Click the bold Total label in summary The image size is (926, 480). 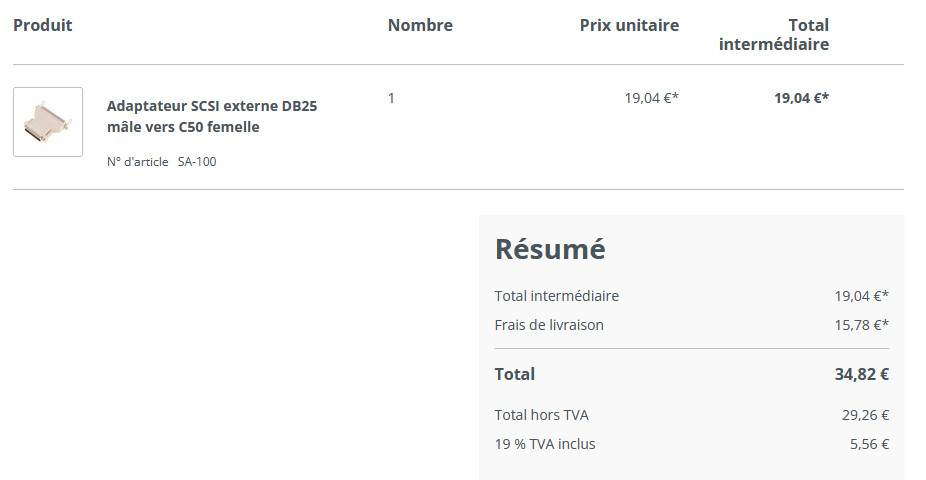(515, 374)
